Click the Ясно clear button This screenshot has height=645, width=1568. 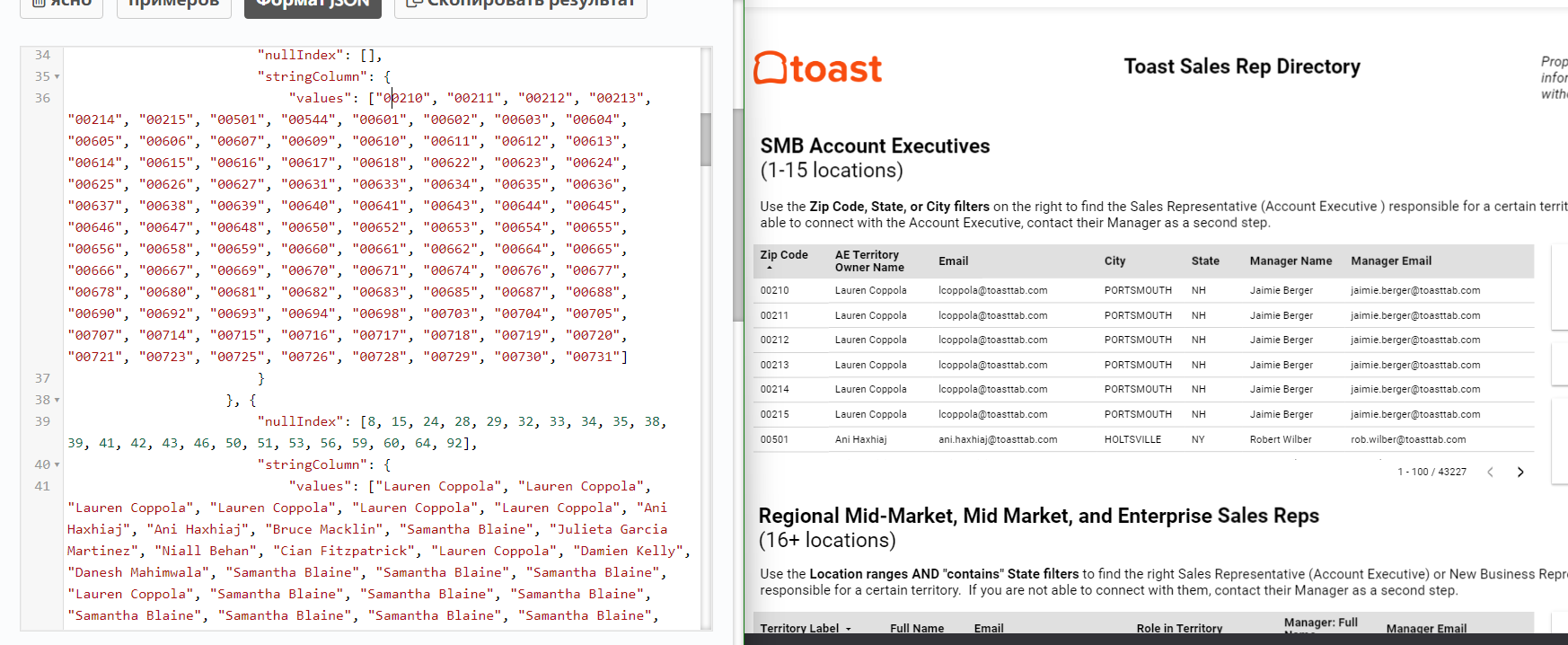coord(62,4)
